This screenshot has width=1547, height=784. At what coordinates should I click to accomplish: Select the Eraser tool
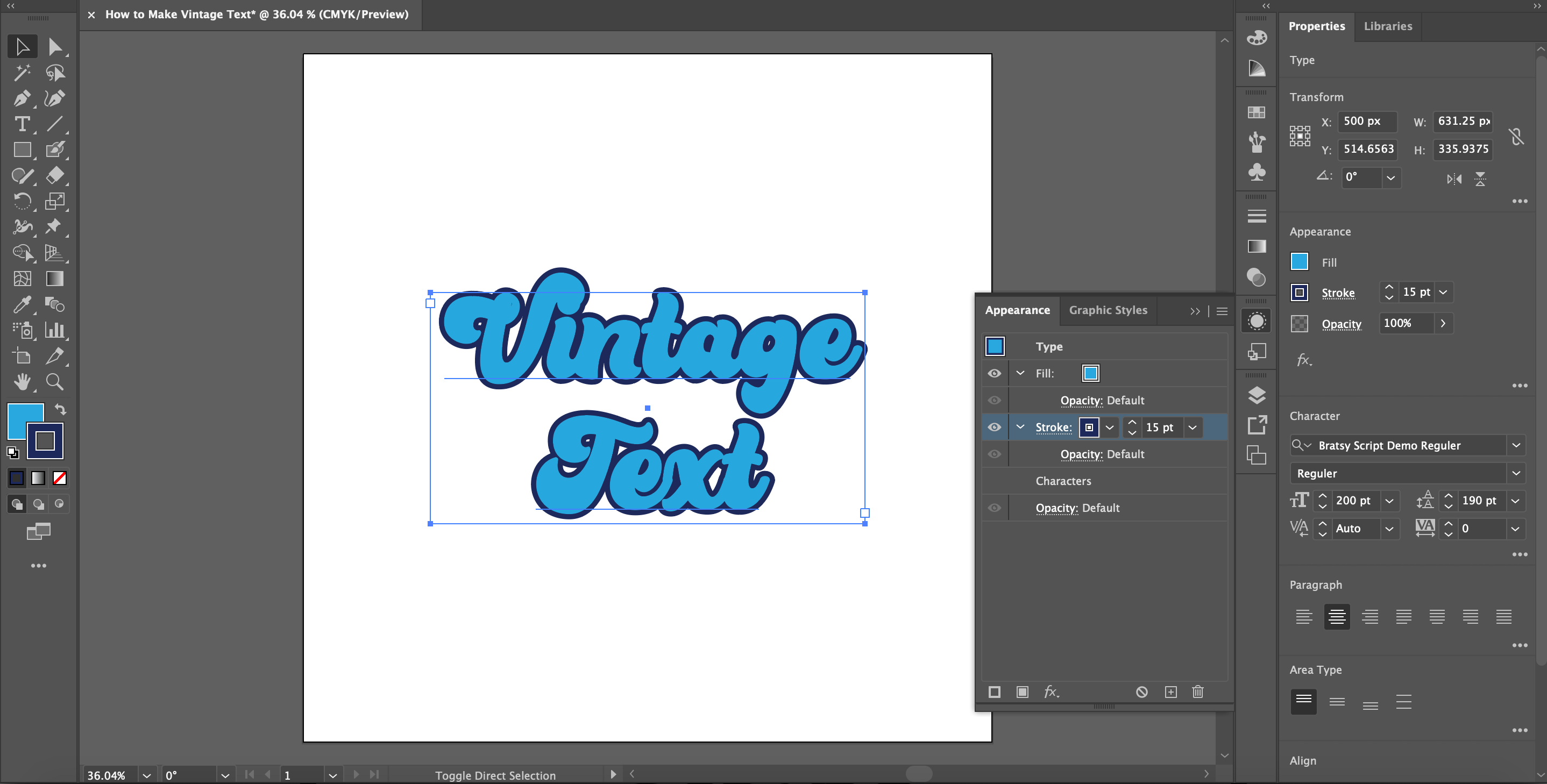[55, 175]
